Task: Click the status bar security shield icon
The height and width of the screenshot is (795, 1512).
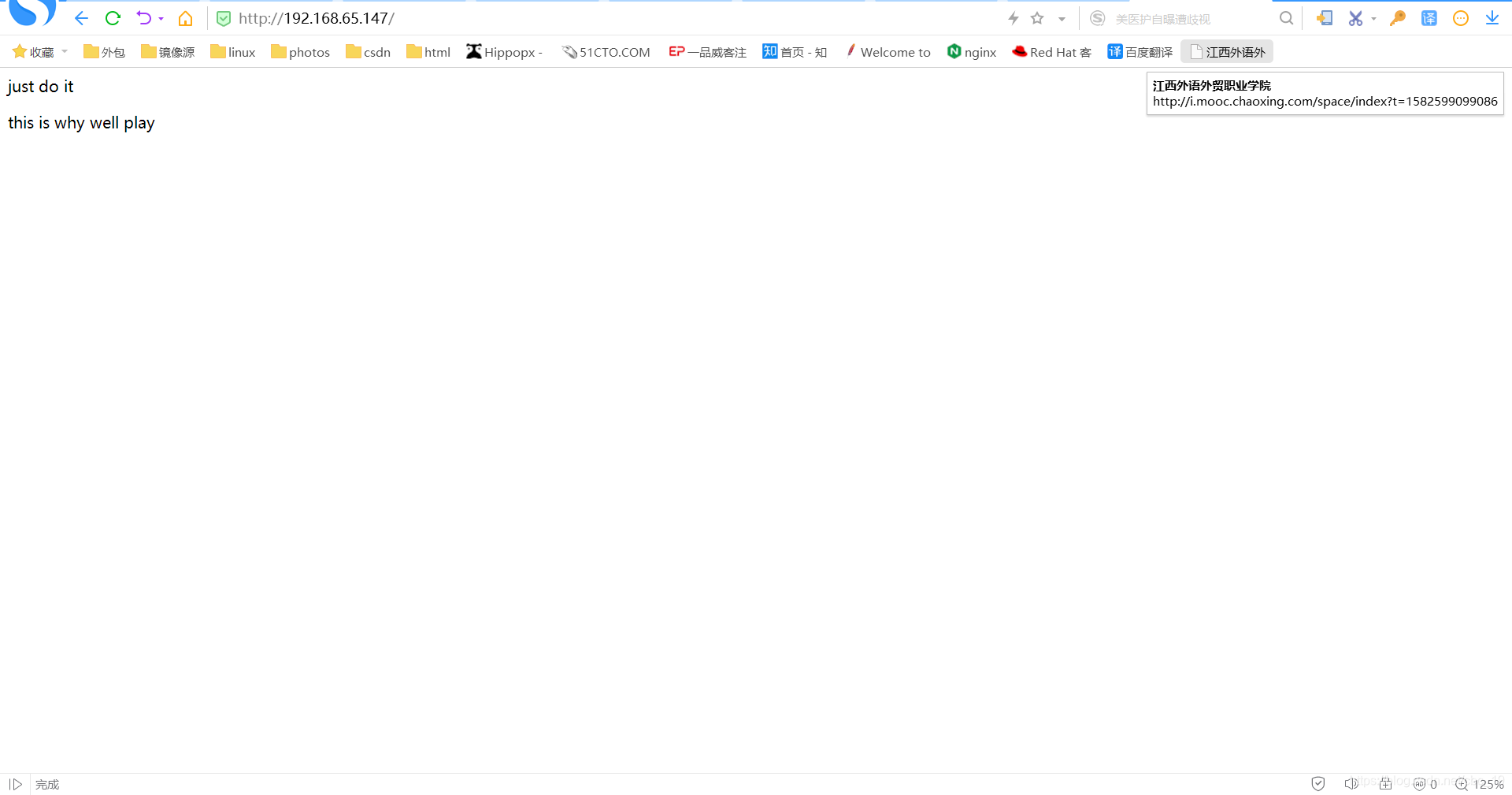Action: pos(1318,784)
